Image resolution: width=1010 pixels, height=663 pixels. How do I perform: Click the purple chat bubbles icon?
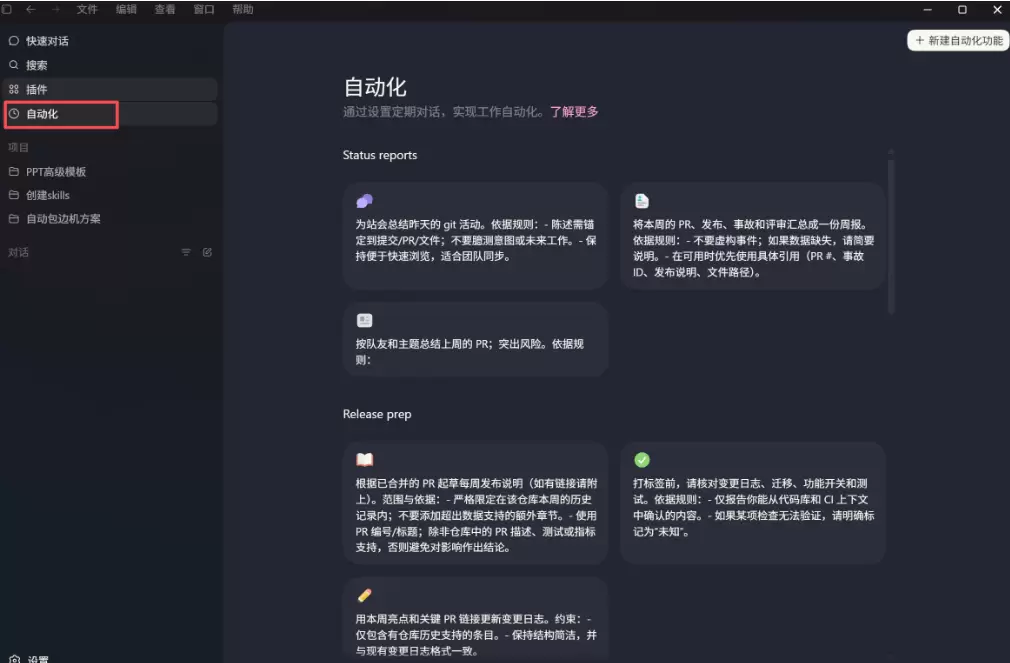tap(365, 201)
